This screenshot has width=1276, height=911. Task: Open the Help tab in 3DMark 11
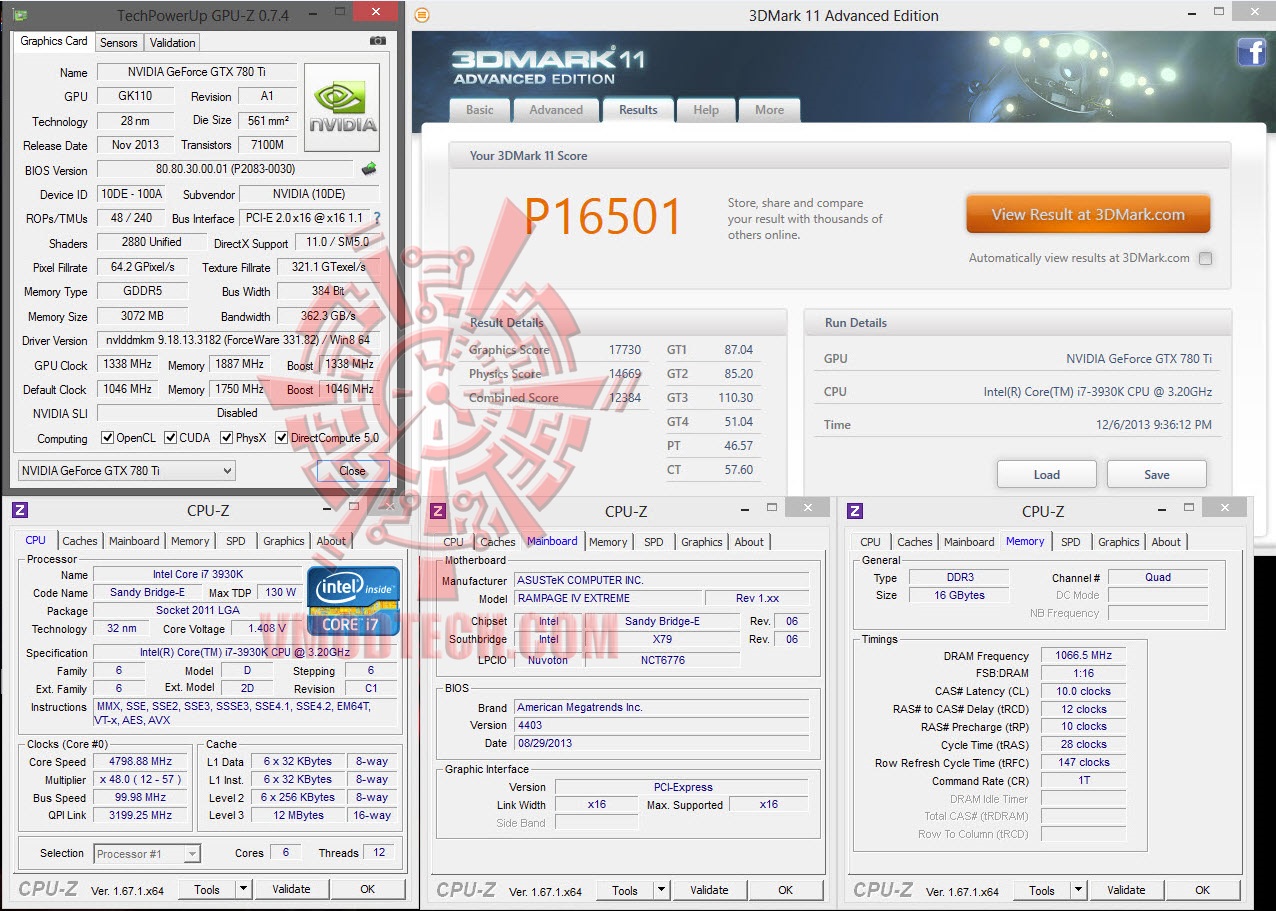point(706,110)
